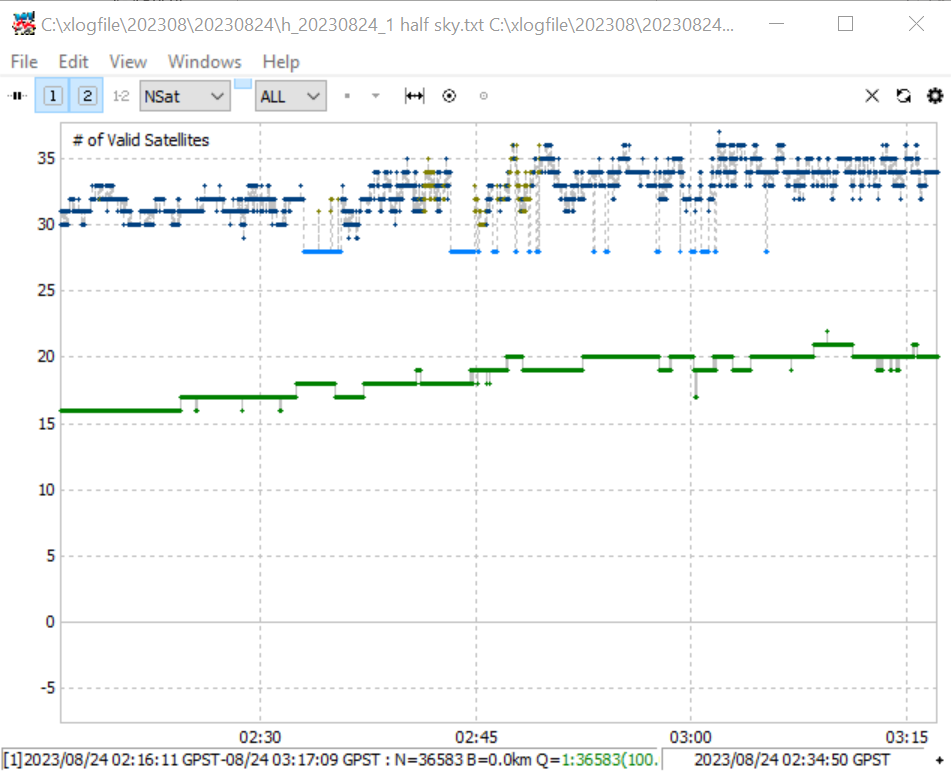Open the ALL quality filter dropdown

click(x=291, y=96)
